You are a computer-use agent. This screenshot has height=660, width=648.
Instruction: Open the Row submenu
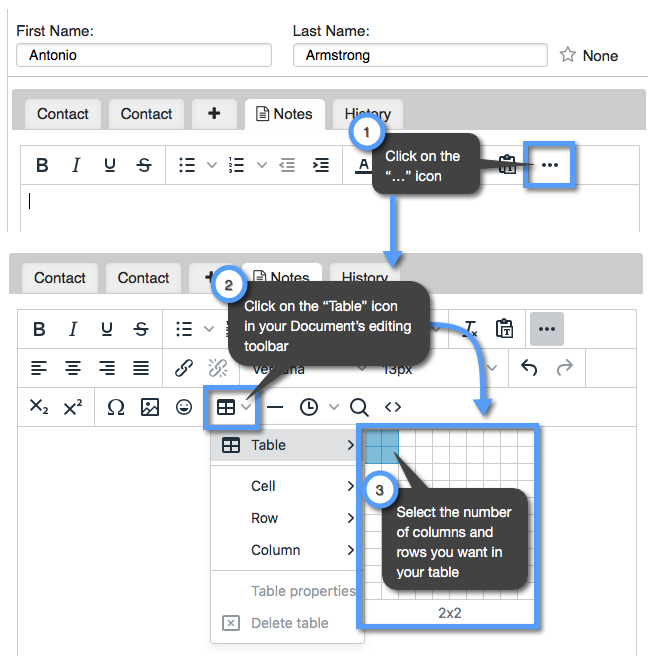click(x=287, y=518)
